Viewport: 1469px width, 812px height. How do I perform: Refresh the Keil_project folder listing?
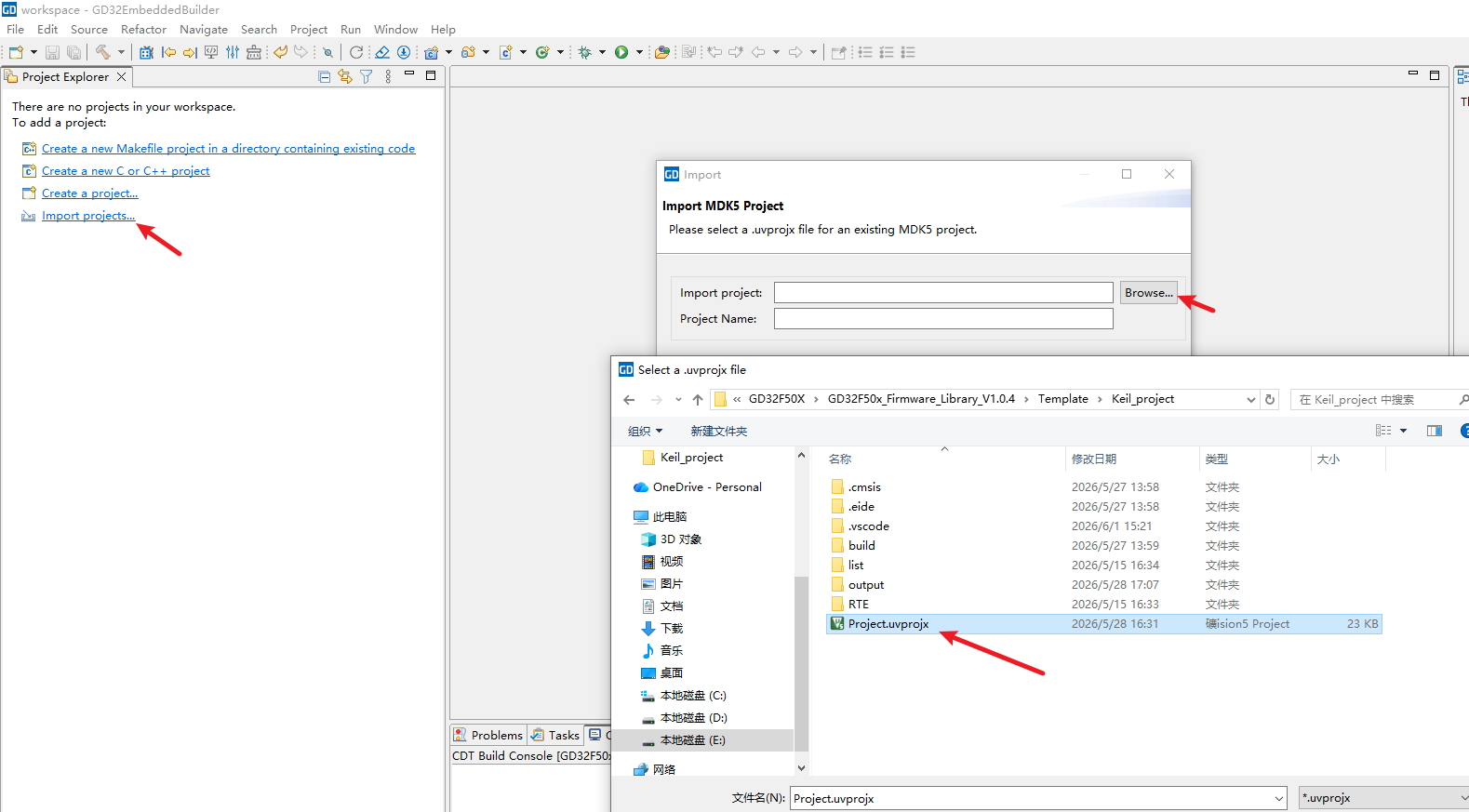(1270, 399)
